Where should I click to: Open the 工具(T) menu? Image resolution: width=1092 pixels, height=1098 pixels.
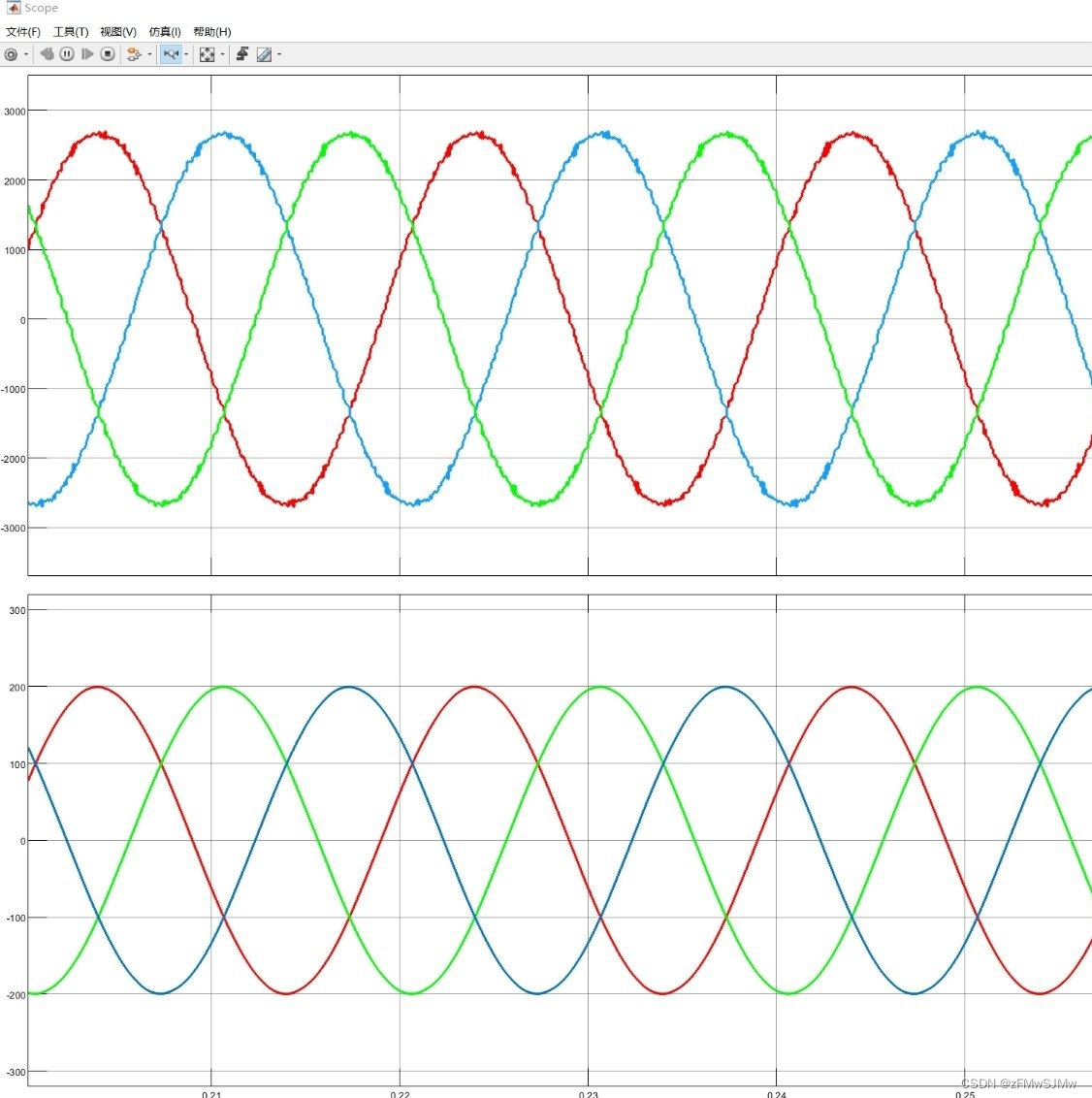[71, 31]
